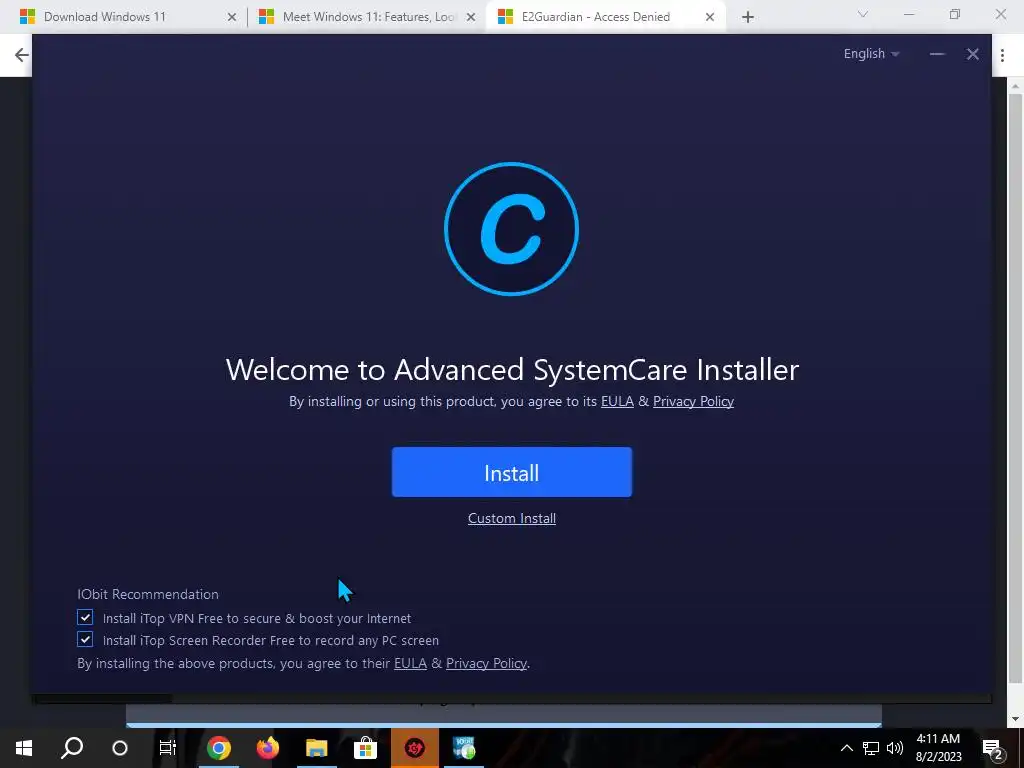The width and height of the screenshot is (1024, 768).
Task: Click scrollbar down arrow on the page
Action: tap(1015, 719)
